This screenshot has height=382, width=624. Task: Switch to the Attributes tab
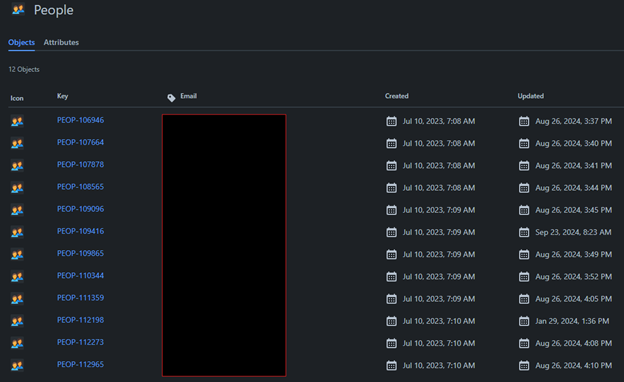61,42
